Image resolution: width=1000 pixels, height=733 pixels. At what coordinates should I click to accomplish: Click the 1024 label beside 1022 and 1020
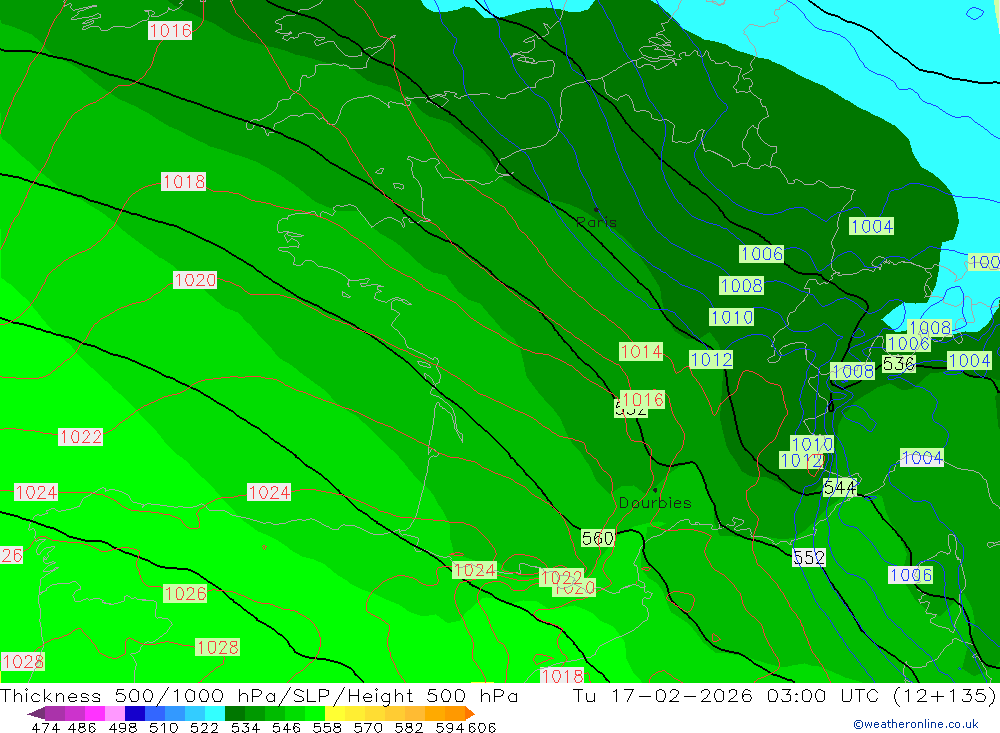(474, 570)
